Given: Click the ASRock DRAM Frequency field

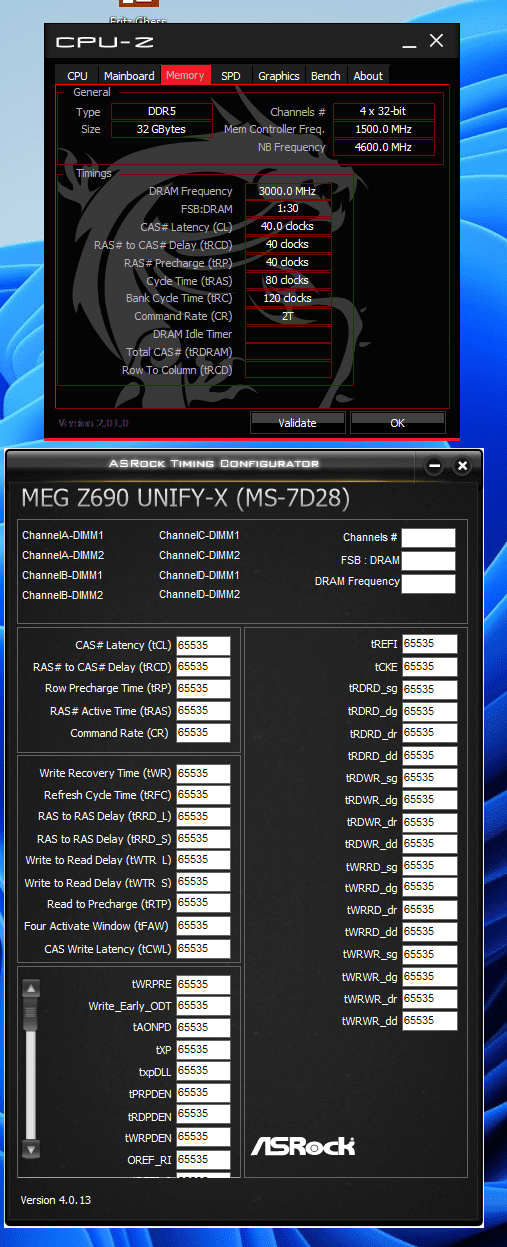Looking at the screenshot, I should [428, 583].
